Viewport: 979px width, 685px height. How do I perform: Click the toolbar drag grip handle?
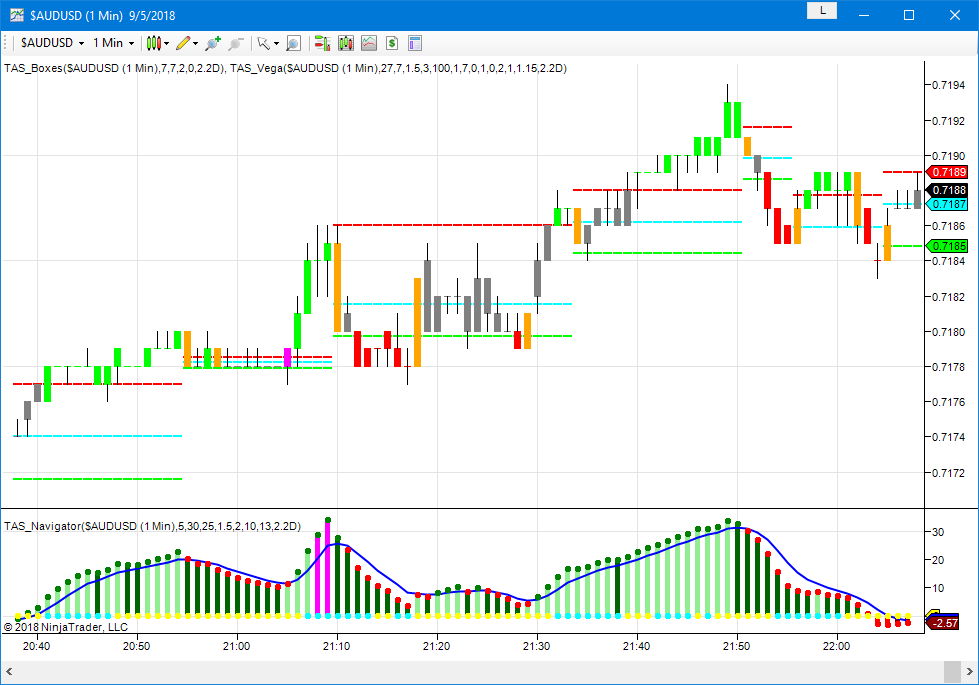(x=6, y=43)
